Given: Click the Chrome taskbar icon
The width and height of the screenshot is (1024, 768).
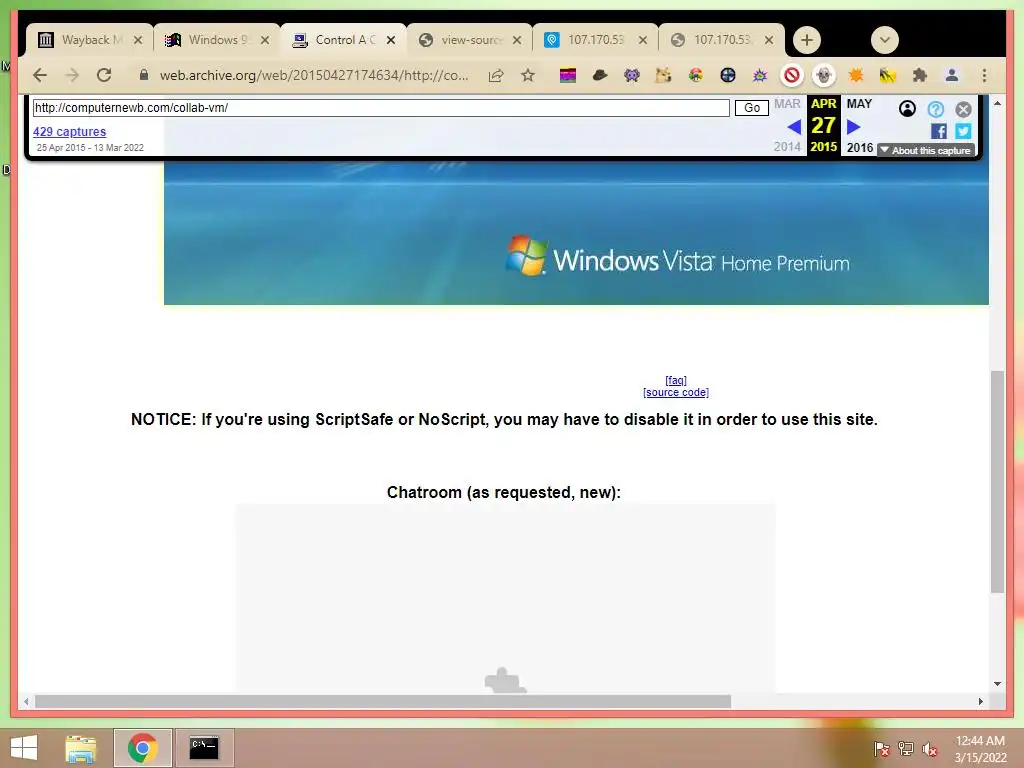Looking at the screenshot, I should point(142,748).
